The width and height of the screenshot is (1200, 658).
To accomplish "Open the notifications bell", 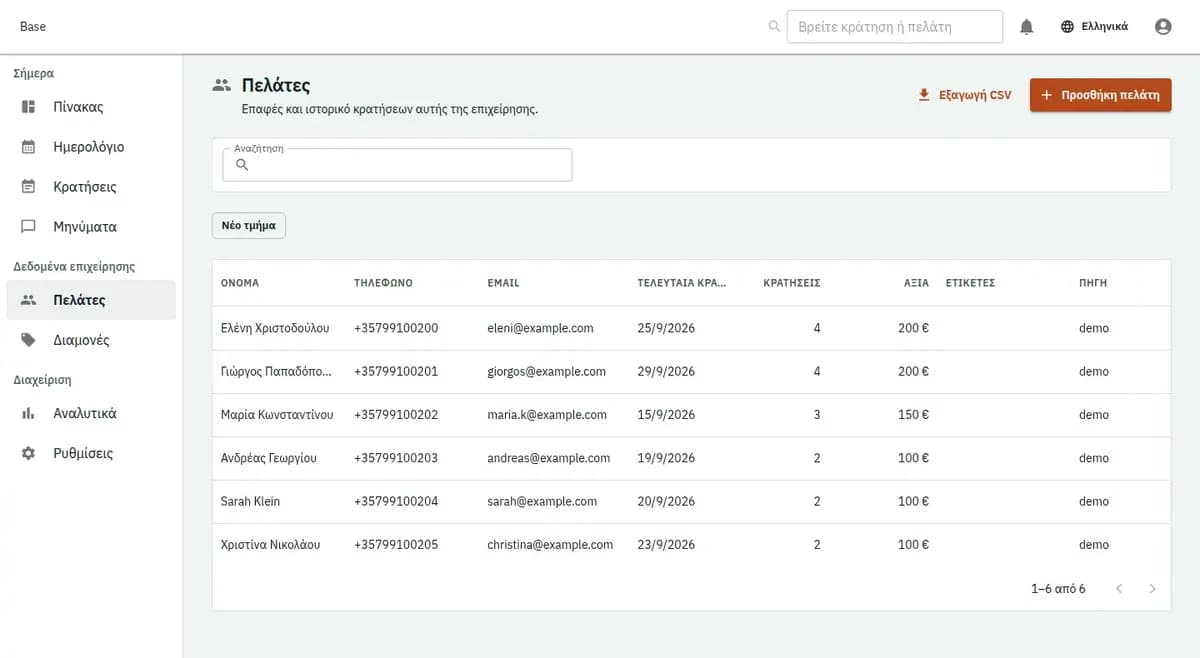I will (1026, 27).
